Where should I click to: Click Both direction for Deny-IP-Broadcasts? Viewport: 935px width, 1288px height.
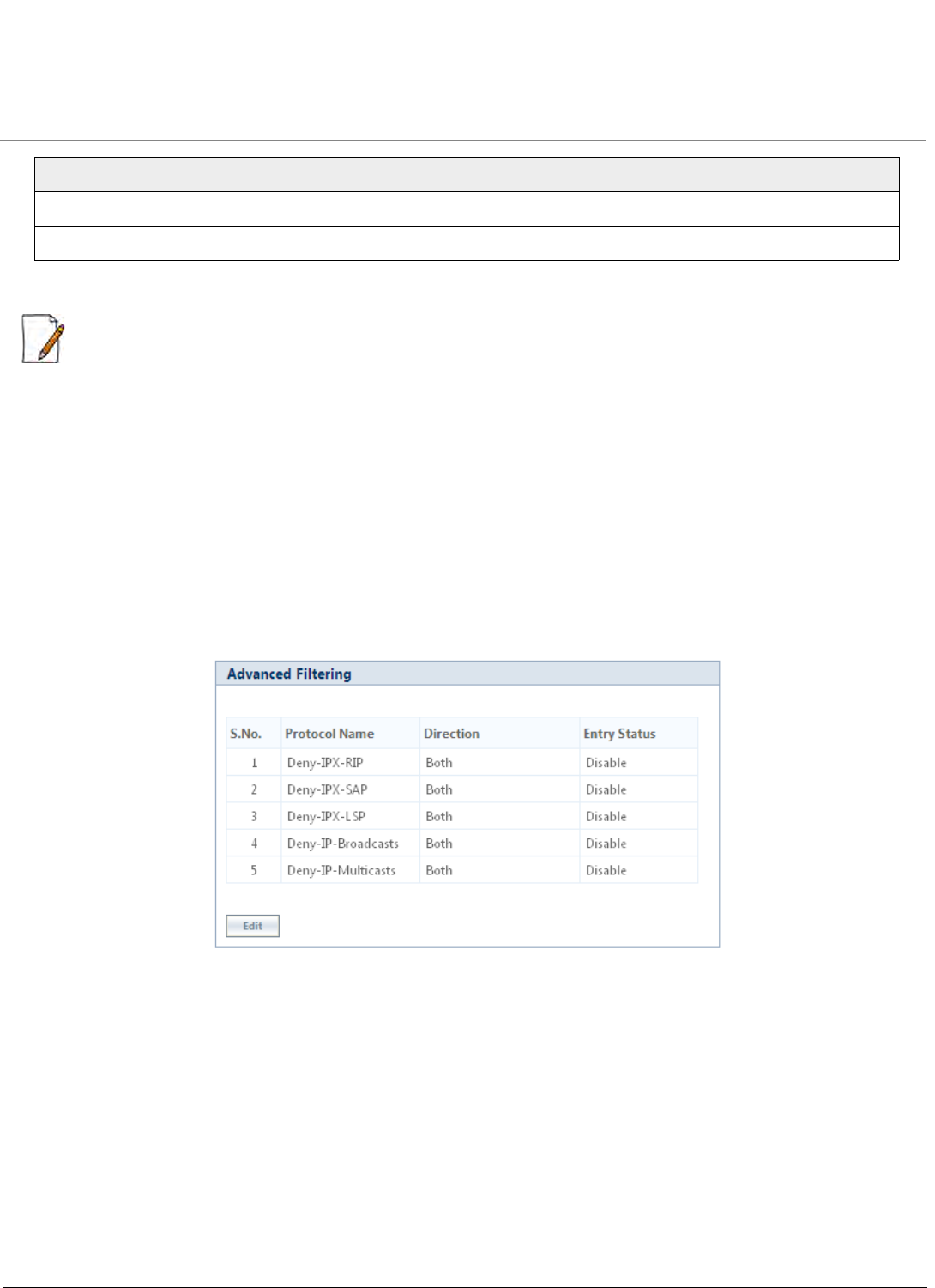pos(439,844)
